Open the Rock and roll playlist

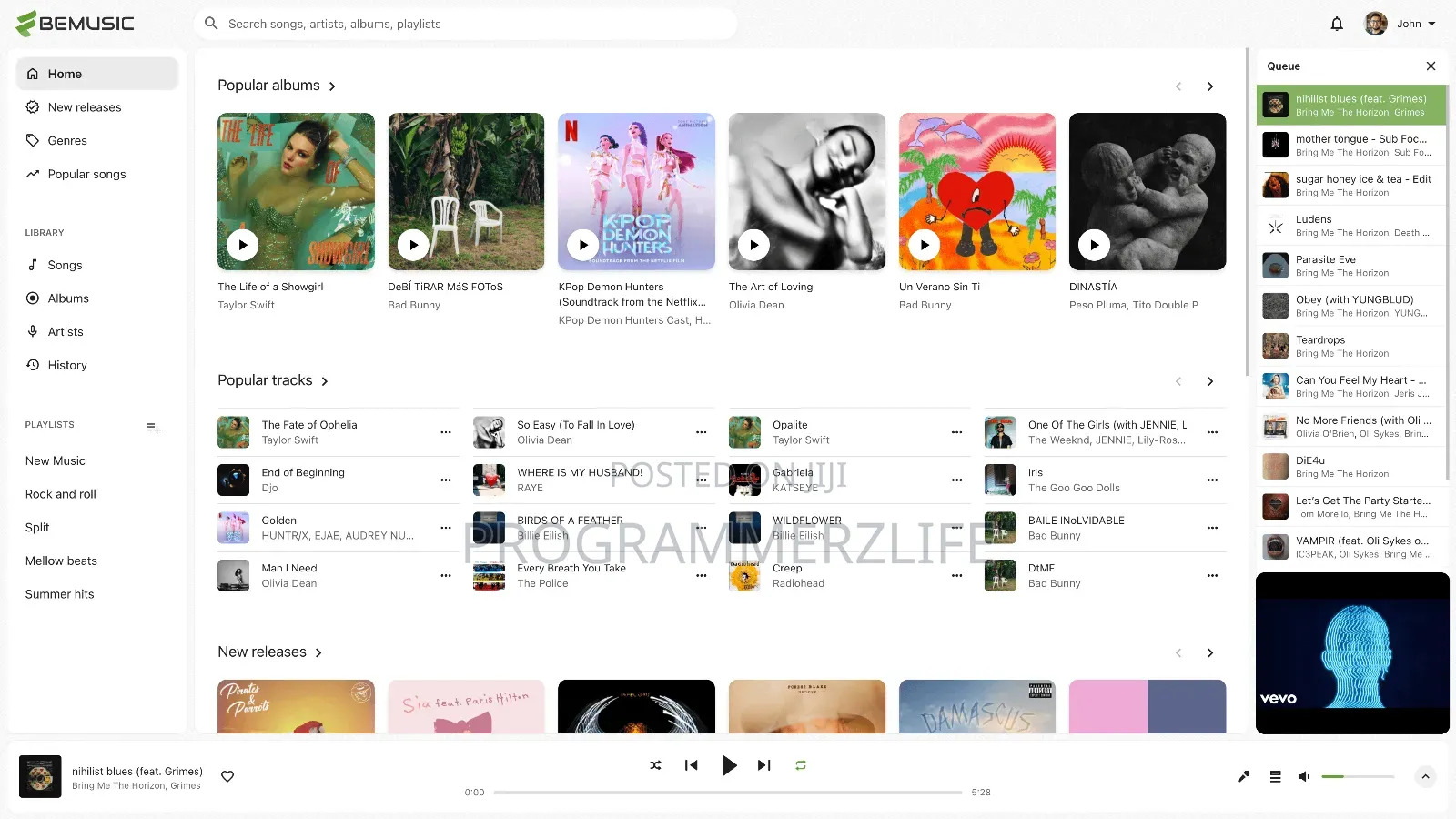pos(61,494)
